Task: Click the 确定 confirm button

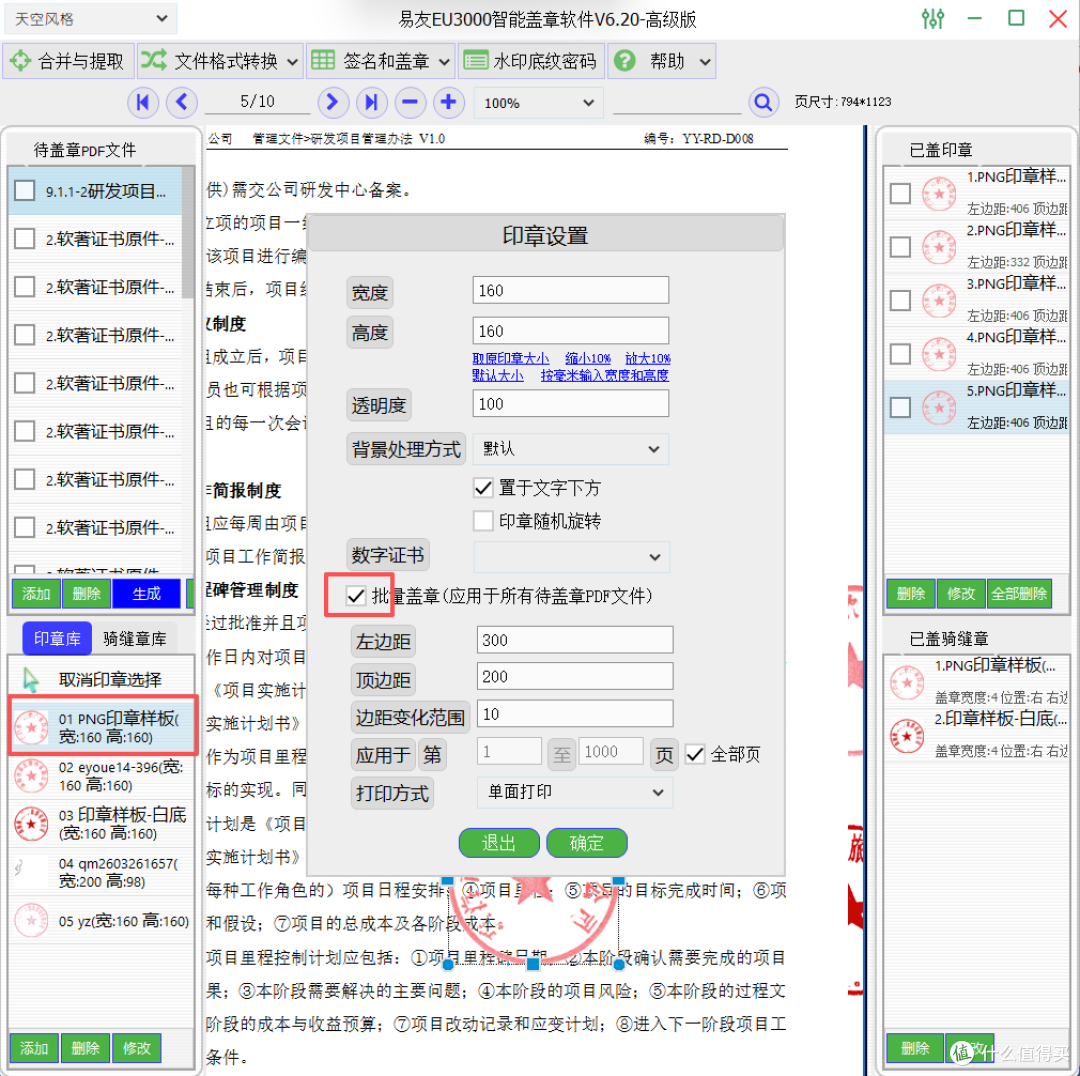Action: [587, 842]
